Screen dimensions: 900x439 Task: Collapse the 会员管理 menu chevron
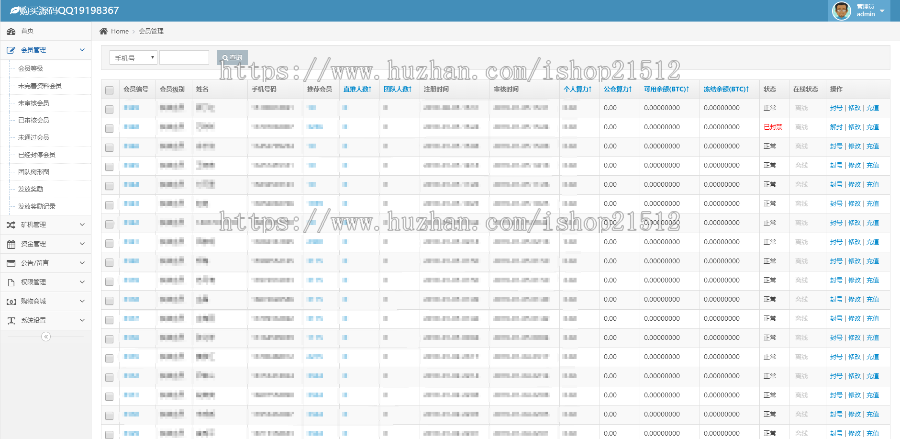[x=82, y=50]
